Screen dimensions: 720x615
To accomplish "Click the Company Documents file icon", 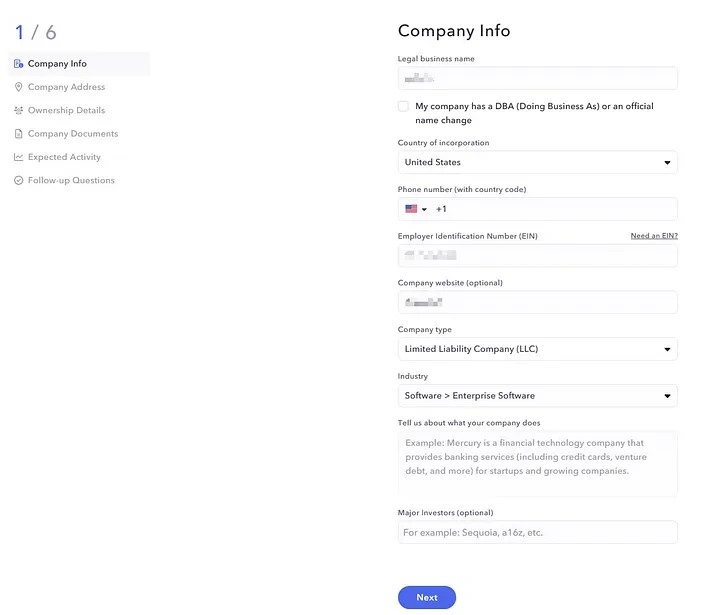I will [x=18, y=134].
